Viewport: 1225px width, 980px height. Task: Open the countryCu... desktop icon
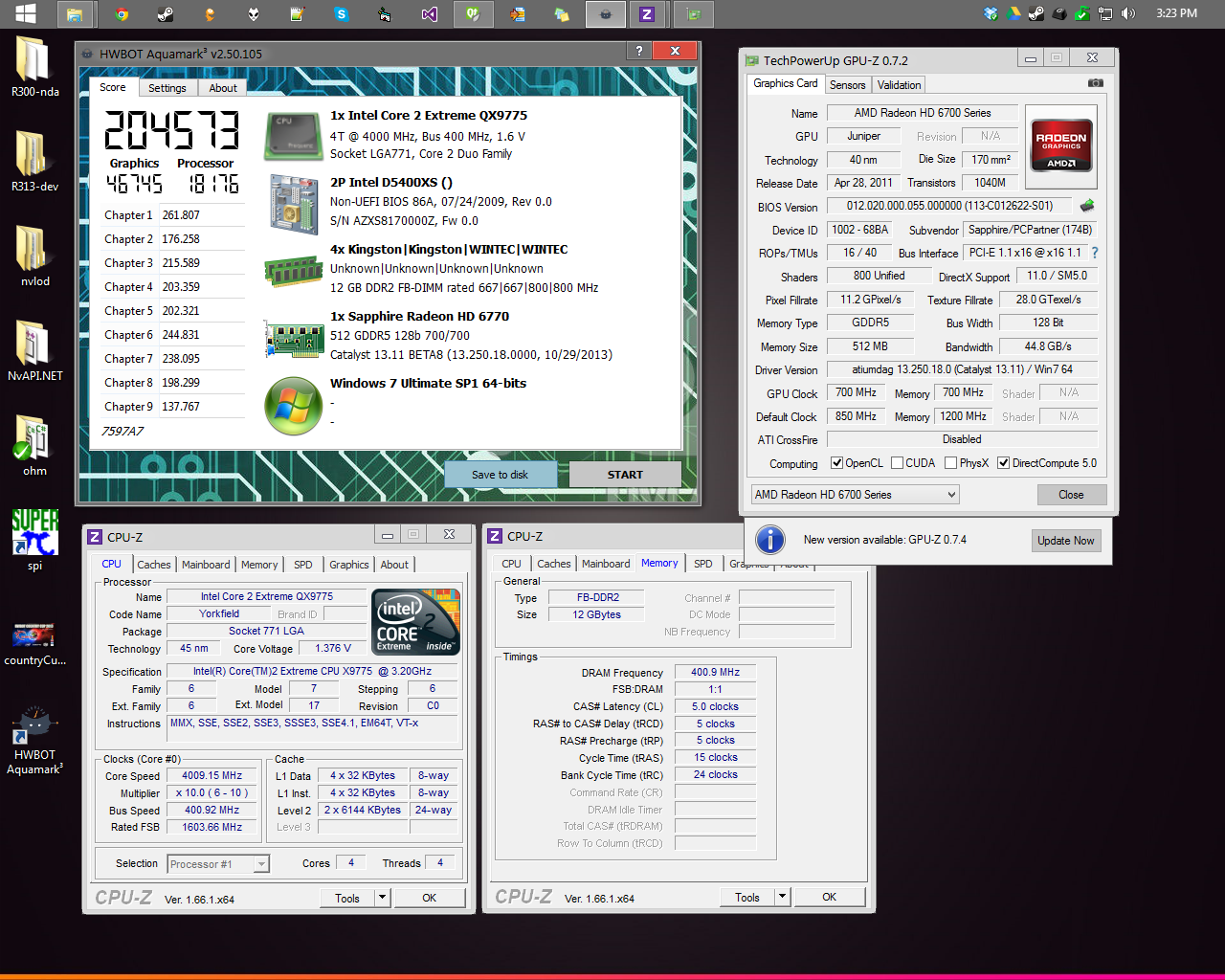click(x=35, y=643)
